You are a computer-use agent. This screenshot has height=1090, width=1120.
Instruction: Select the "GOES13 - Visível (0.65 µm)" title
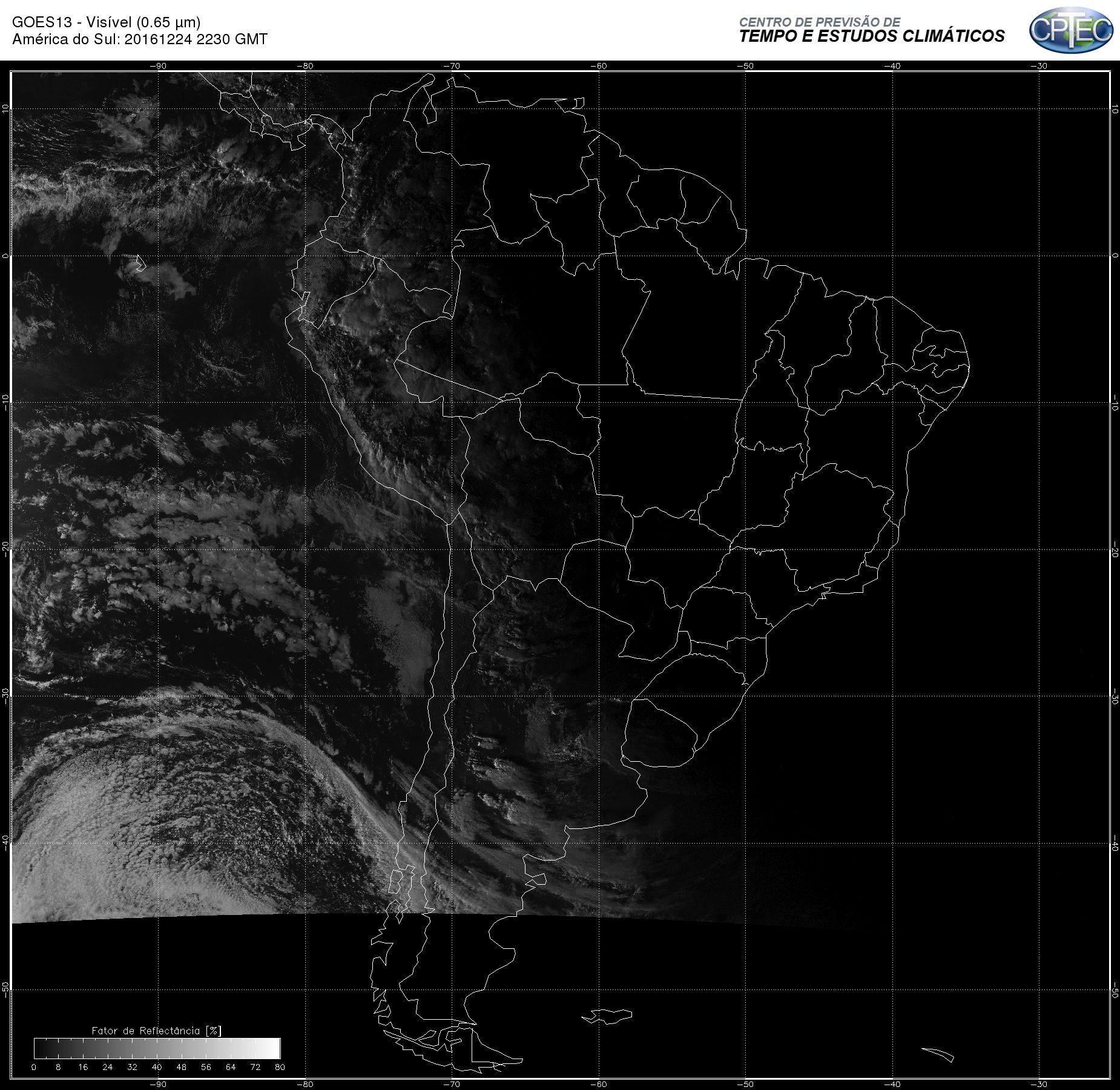[107, 22]
